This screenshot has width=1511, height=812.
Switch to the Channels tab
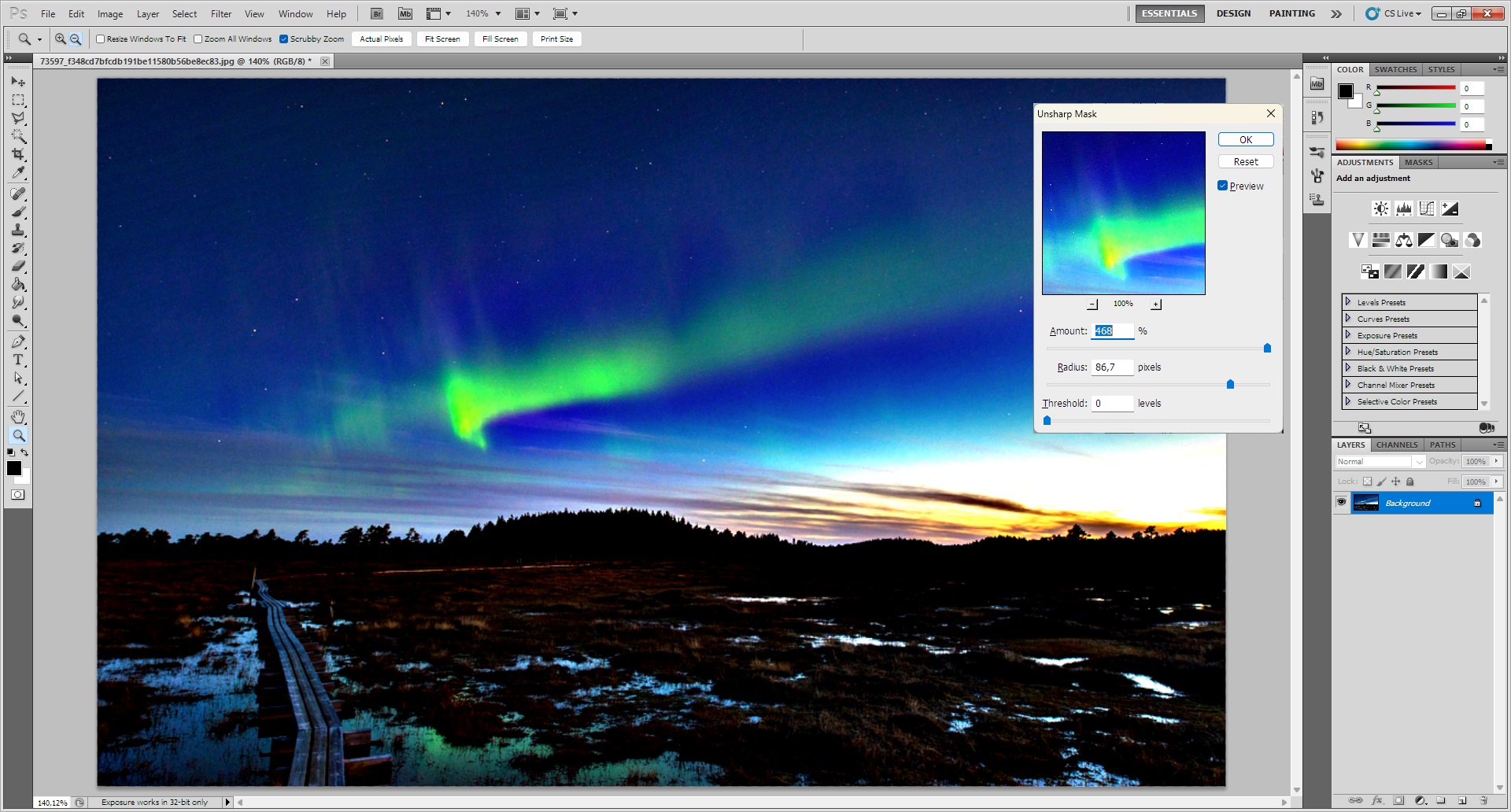tap(1396, 445)
